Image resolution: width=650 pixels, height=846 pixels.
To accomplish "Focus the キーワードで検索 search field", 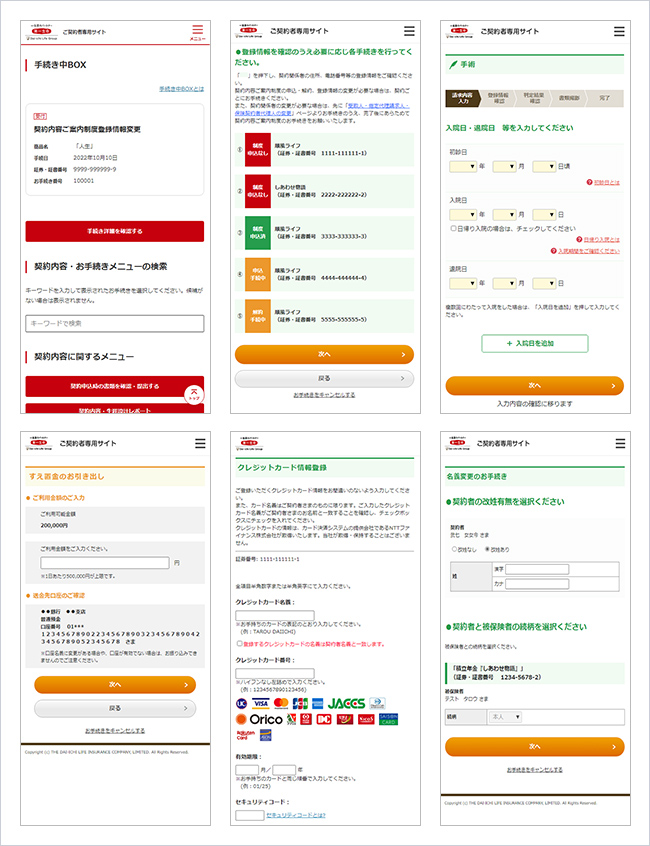I will (x=114, y=324).
